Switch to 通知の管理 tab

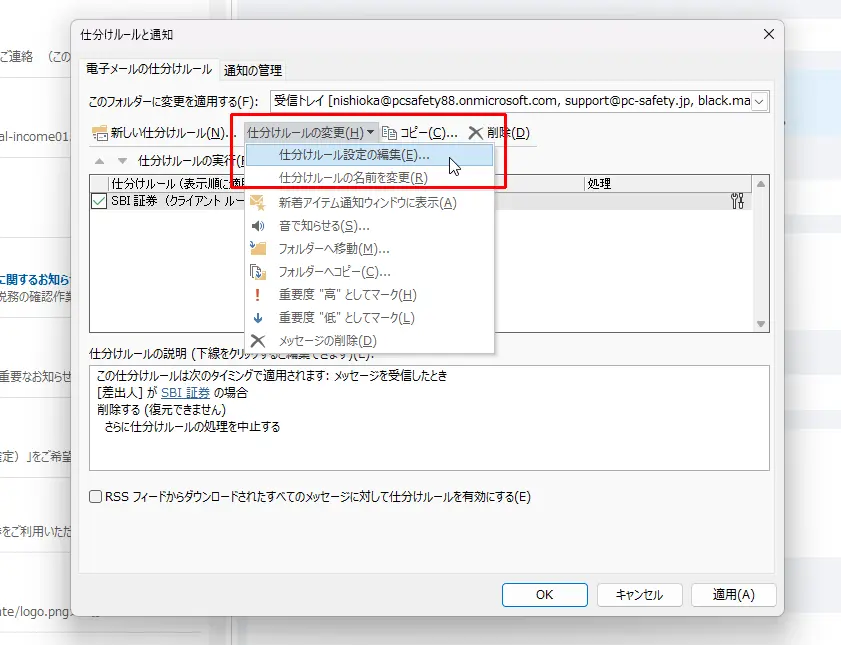pos(253,70)
